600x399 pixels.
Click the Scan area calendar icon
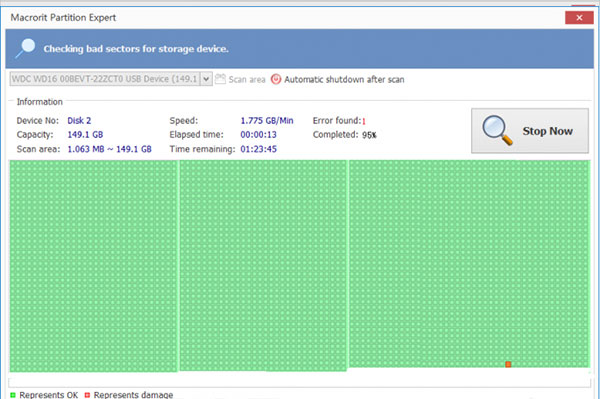coord(220,79)
